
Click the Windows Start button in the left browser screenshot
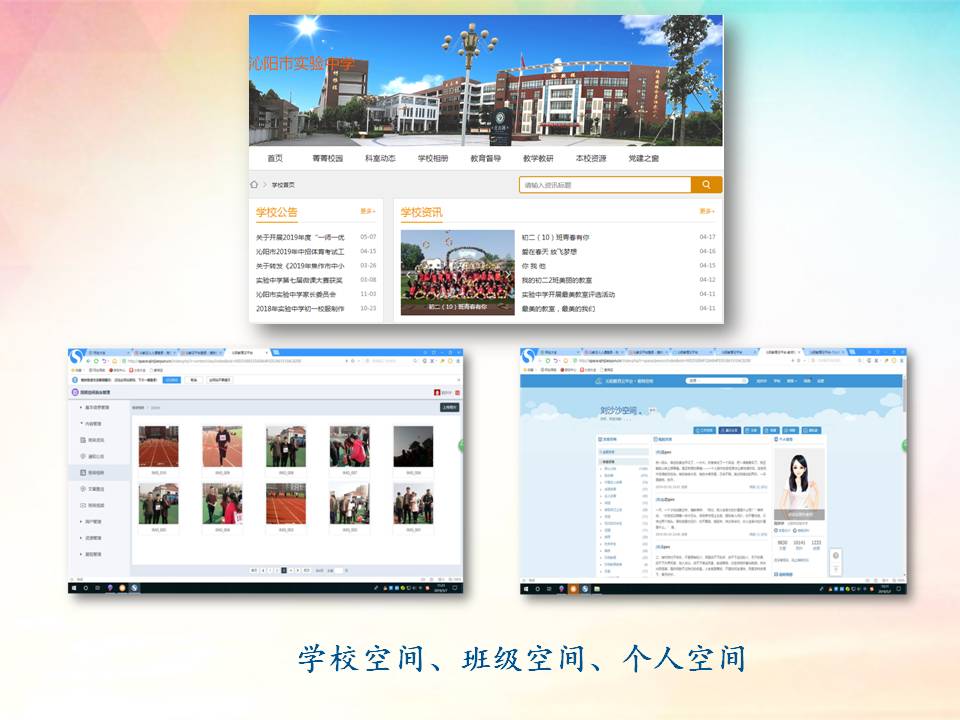pyautogui.click(x=73, y=588)
